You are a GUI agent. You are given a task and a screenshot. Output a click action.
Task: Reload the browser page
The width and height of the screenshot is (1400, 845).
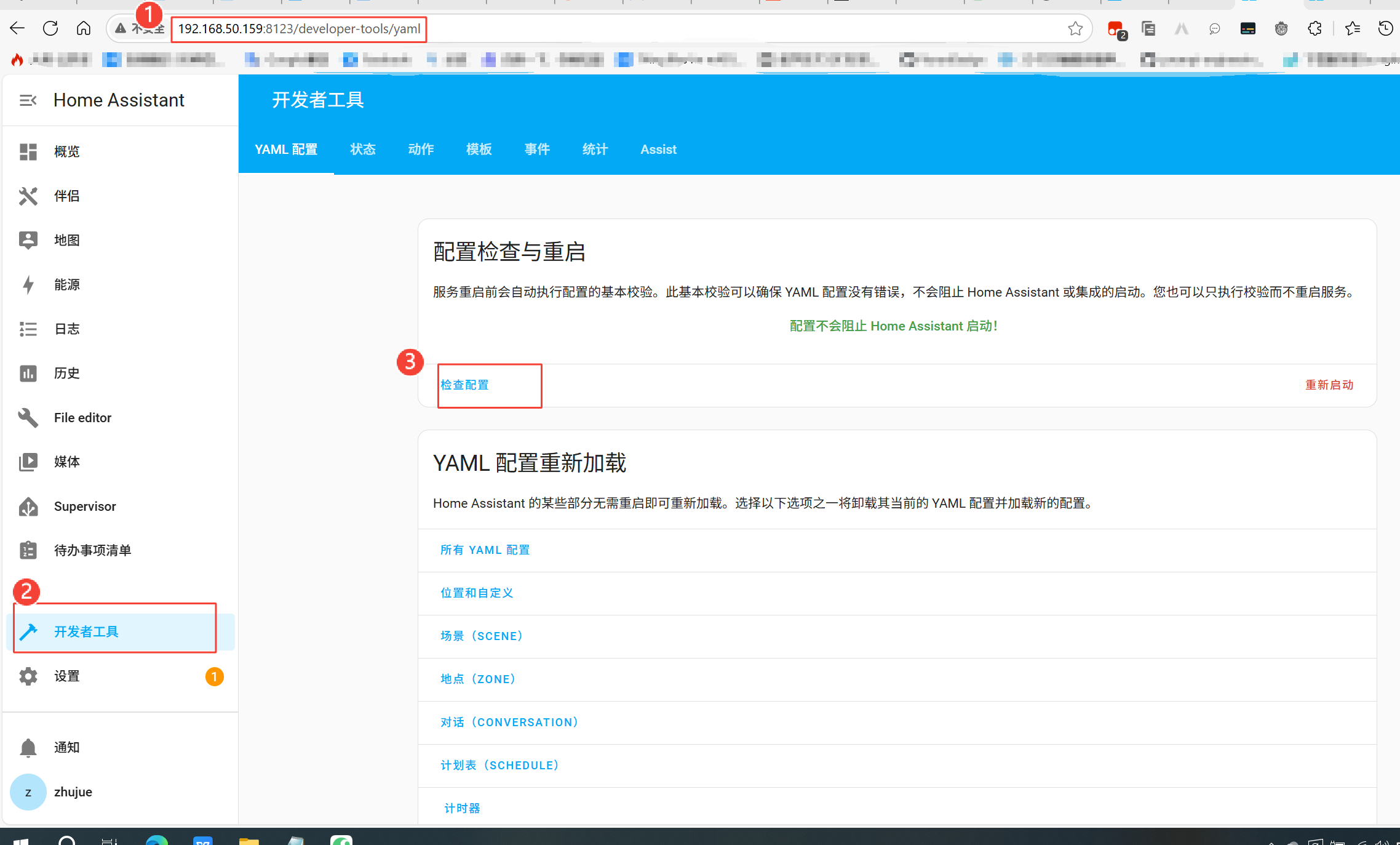(50, 28)
